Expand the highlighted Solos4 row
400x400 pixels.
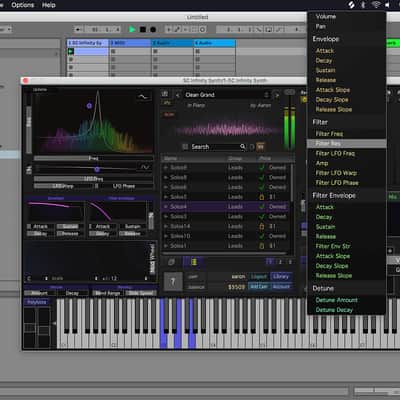(165, 207)
